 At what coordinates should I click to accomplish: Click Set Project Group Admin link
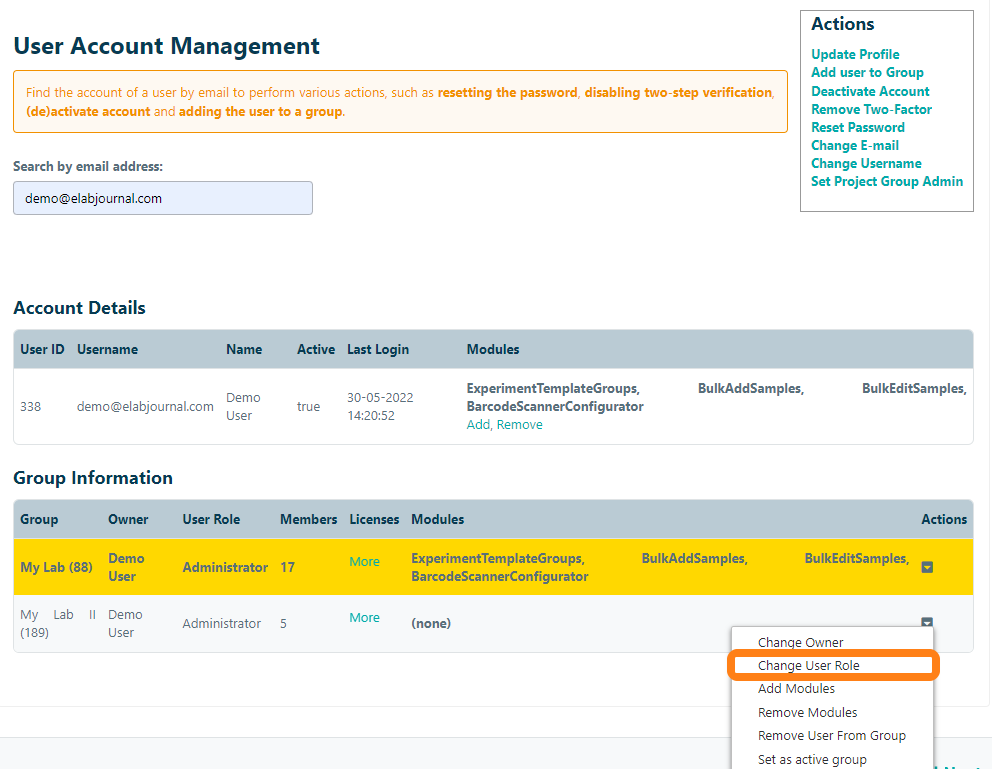tap(886, 181)
